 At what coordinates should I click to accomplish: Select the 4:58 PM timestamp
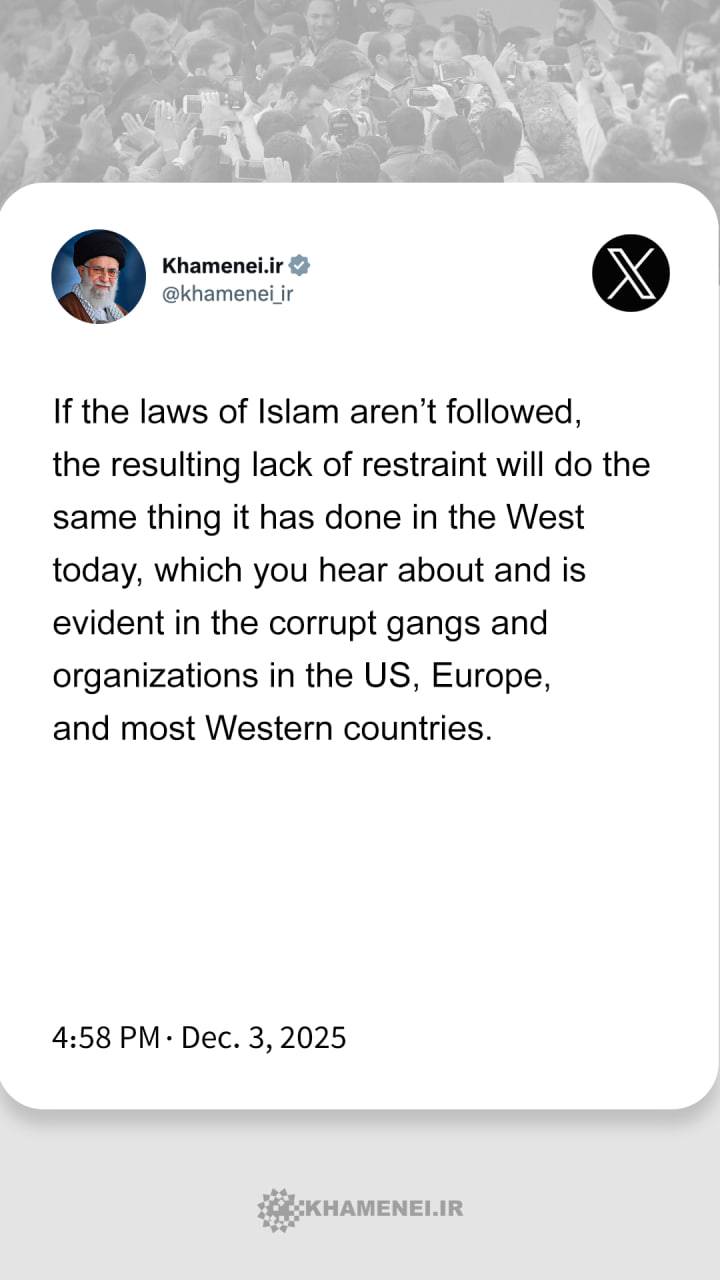pos(106,1038)
